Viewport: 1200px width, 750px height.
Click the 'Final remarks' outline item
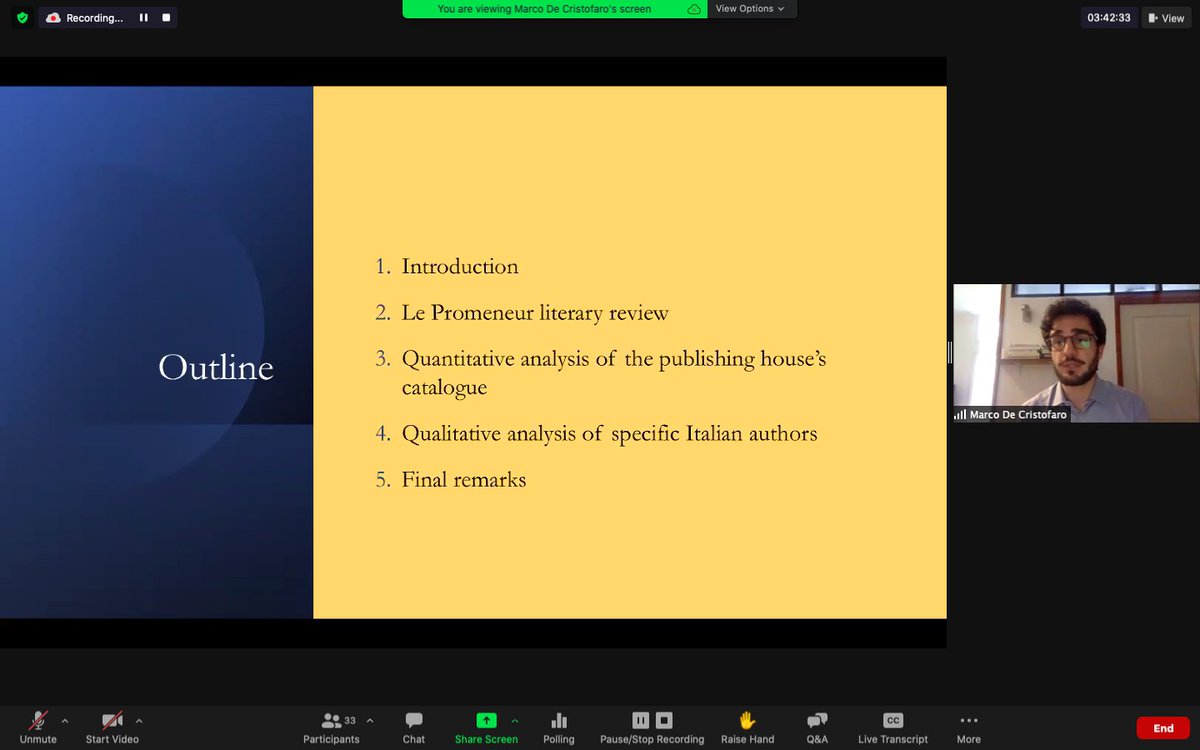click(464, 480)
